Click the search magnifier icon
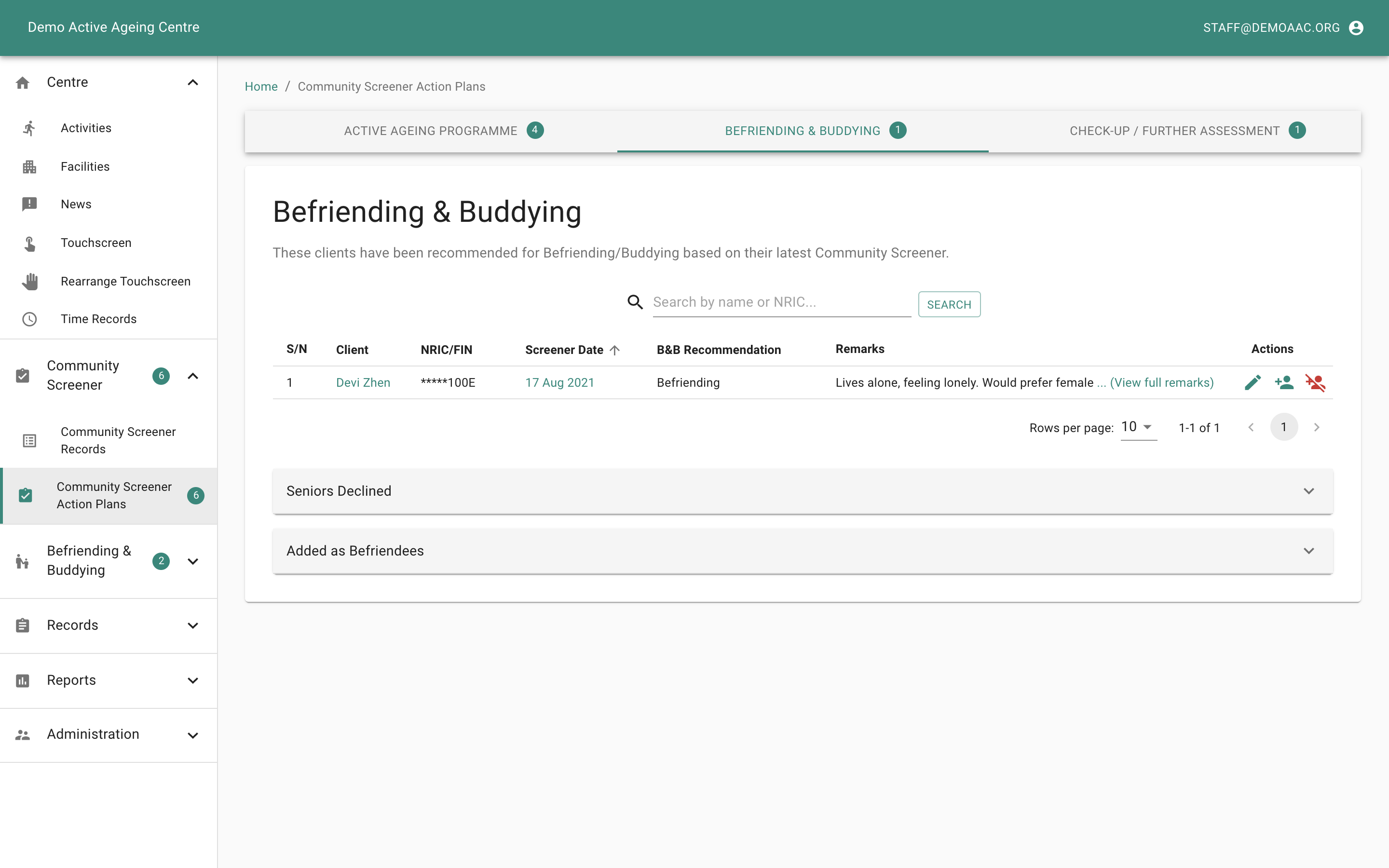Image resolution: width=1389 pixels, height=868 pixels. [x=635, y=302]
